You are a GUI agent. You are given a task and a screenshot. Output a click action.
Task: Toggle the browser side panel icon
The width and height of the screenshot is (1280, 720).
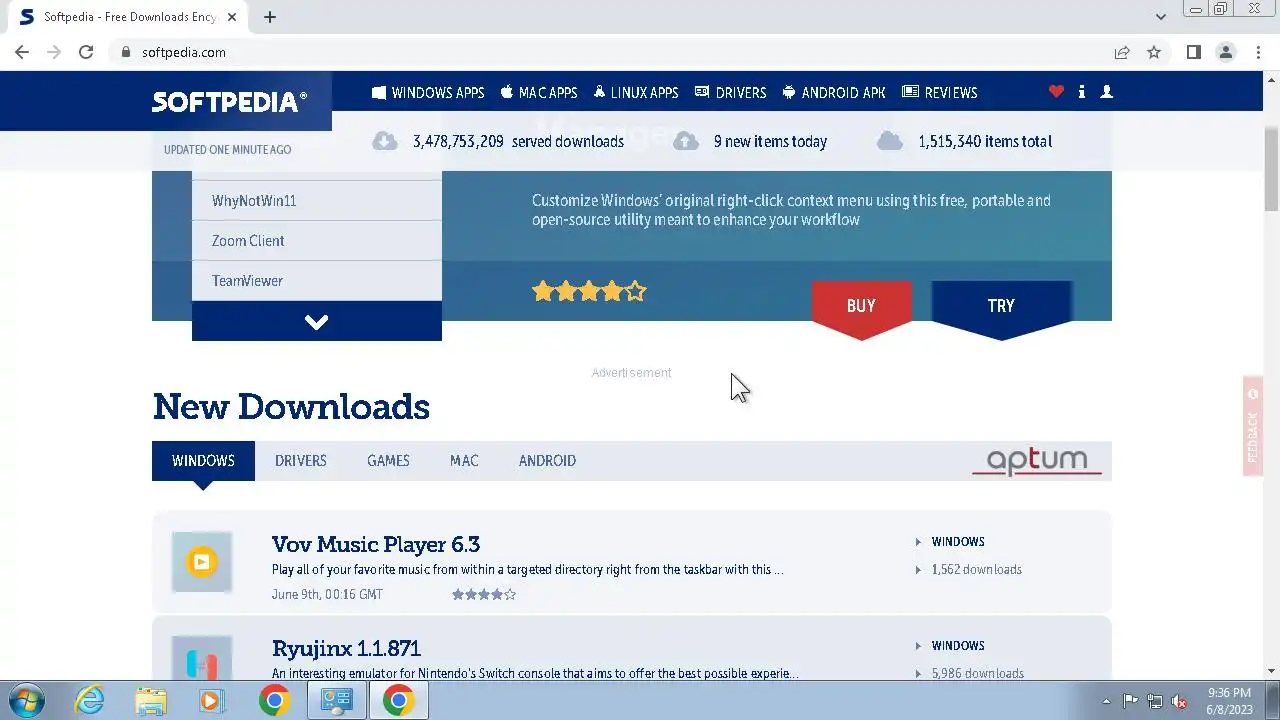click(1193, 52)
